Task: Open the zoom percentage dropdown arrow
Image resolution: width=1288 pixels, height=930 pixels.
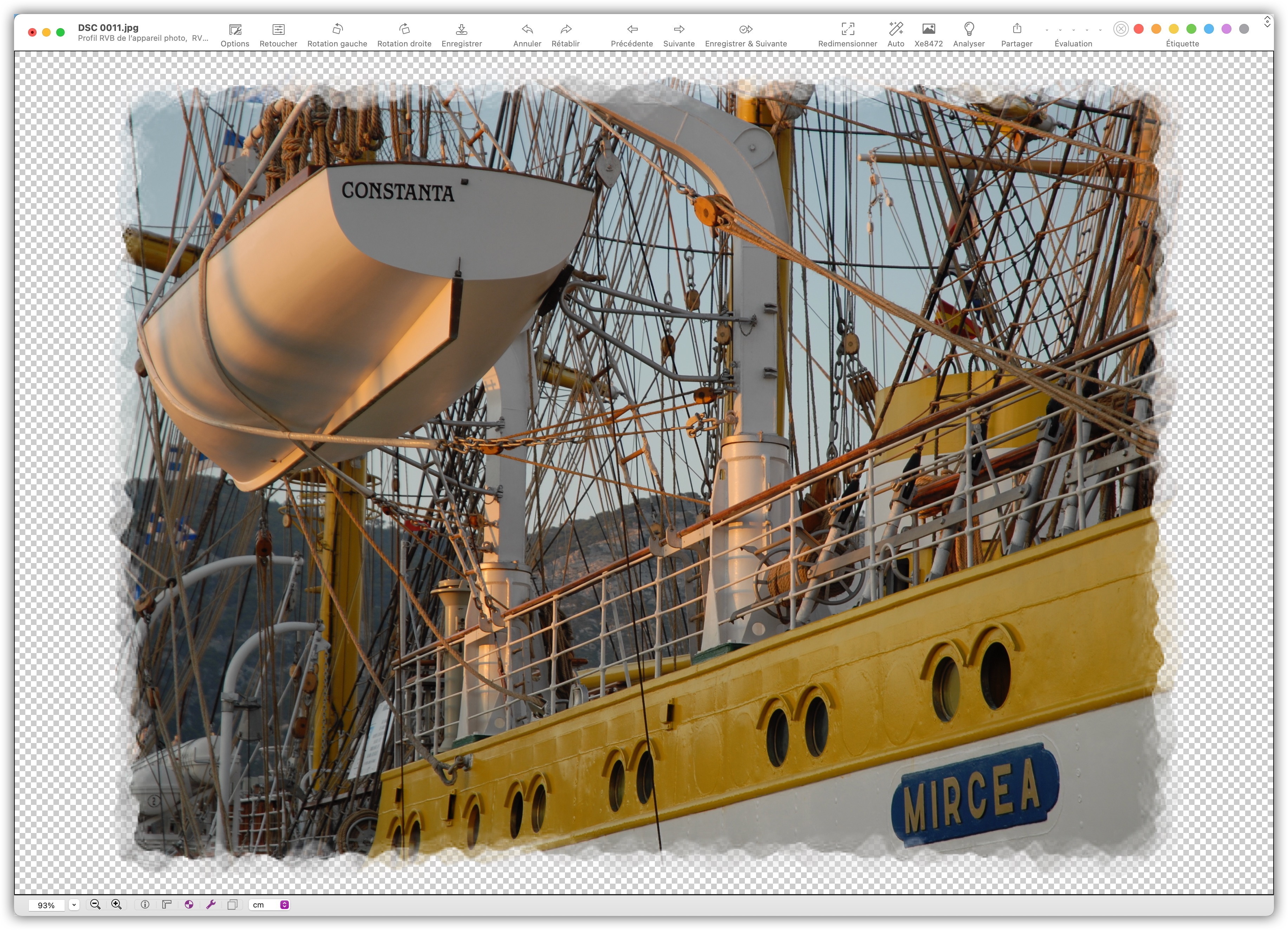Action: pos(74,905)
